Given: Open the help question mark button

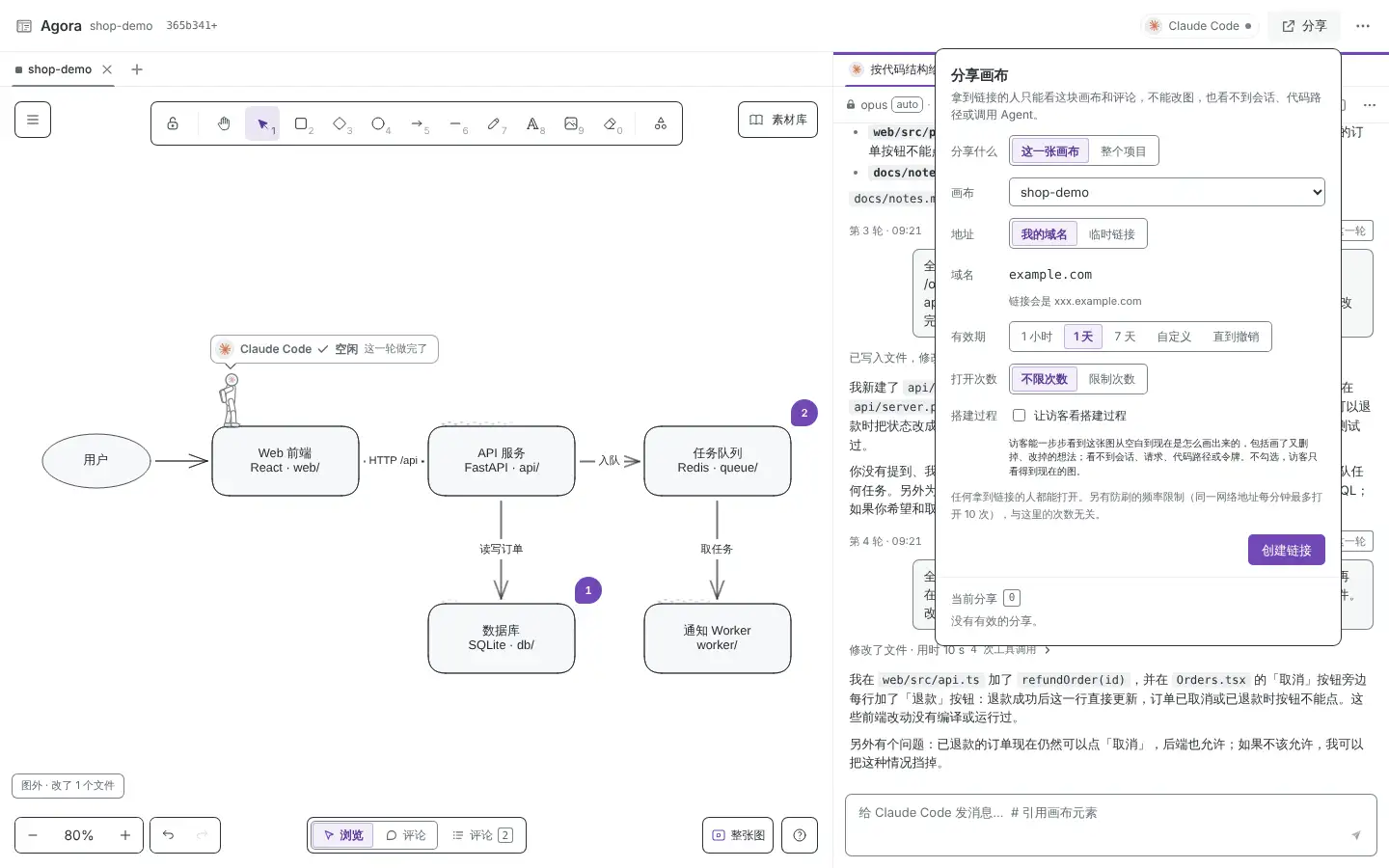Looking at the screenshot, I should pyautogui.click(x=800, y=835).
